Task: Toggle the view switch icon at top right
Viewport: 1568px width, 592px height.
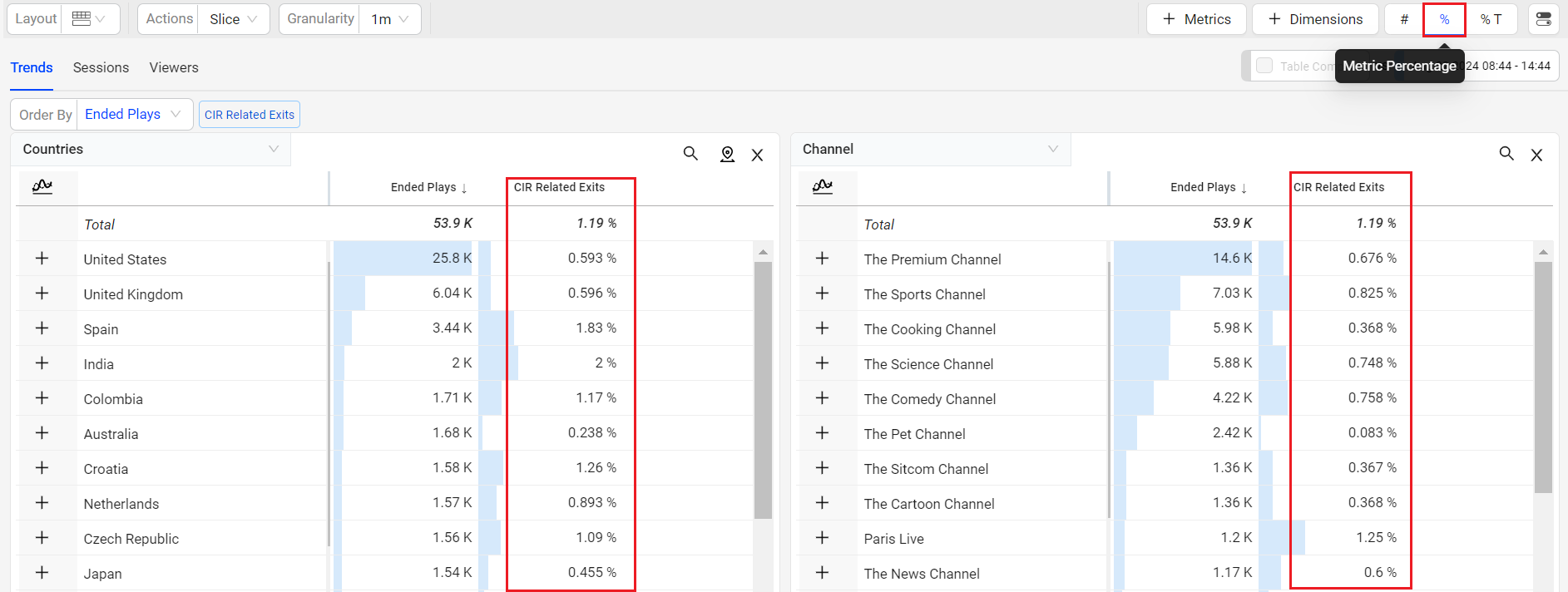Action: click(x=1544, y=19)
